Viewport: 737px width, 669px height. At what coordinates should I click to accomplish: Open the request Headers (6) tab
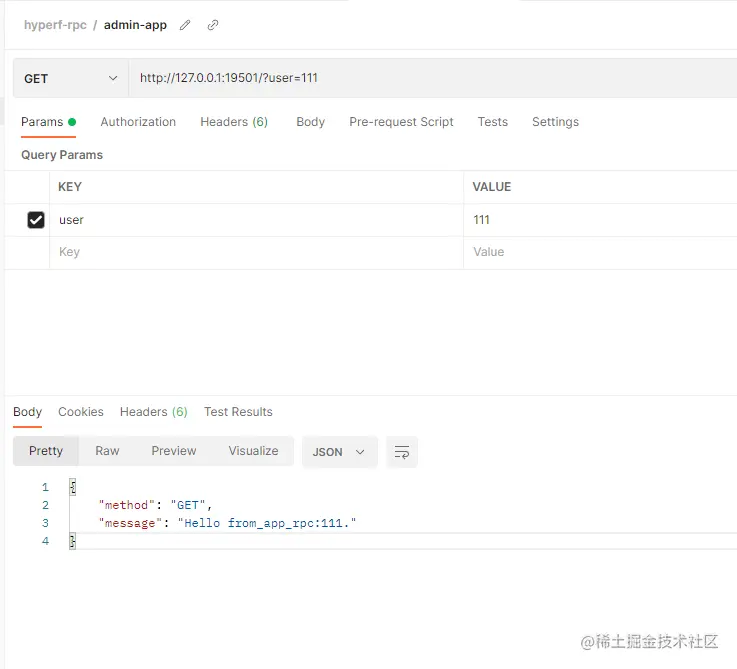point(234,122)
